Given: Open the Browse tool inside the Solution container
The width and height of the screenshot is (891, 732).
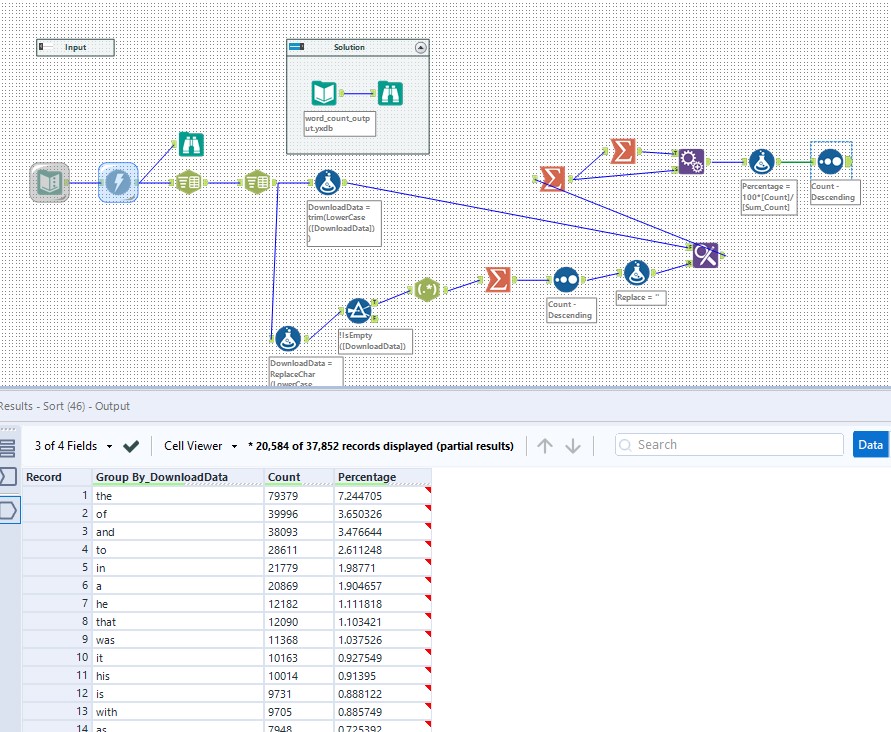Looking at the screenshot, I should click(389, 93).
